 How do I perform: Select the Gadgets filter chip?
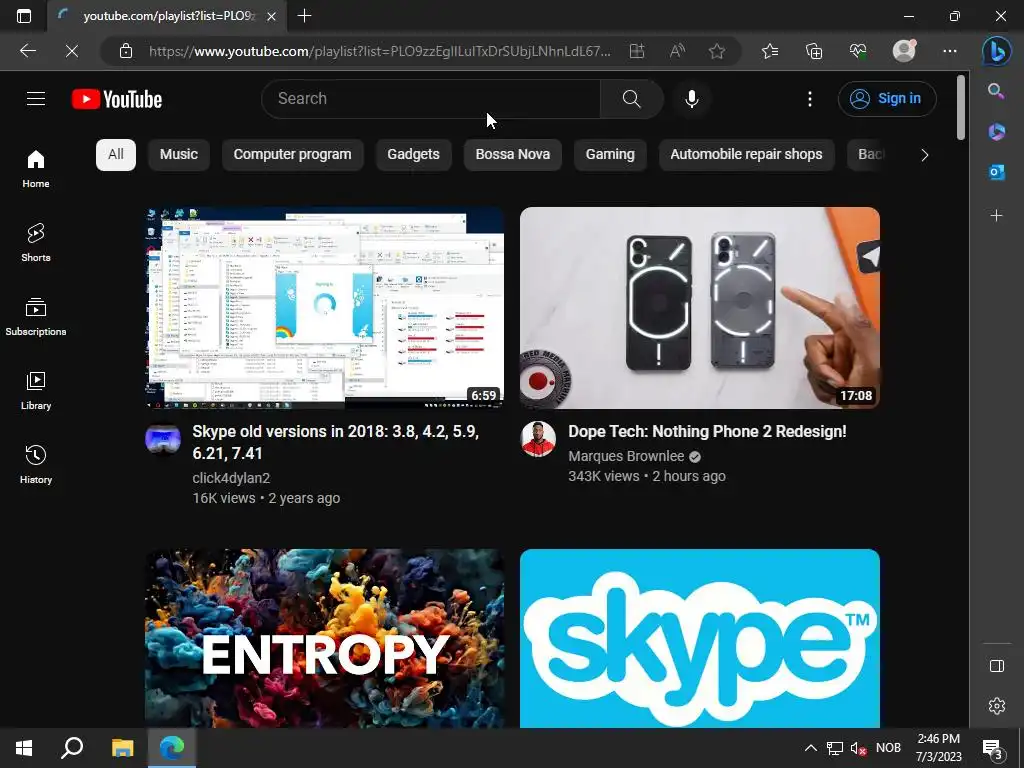(413, 155)
